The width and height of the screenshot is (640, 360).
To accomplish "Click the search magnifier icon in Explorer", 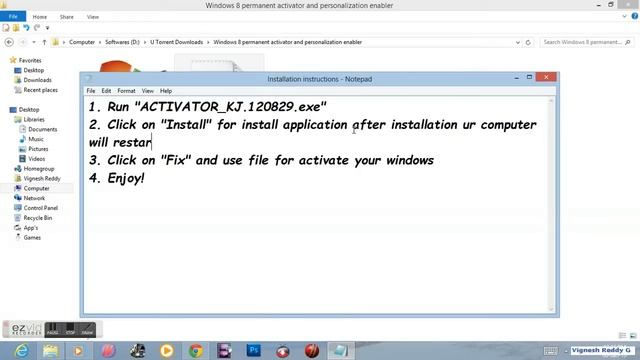I will pos(628,42).
